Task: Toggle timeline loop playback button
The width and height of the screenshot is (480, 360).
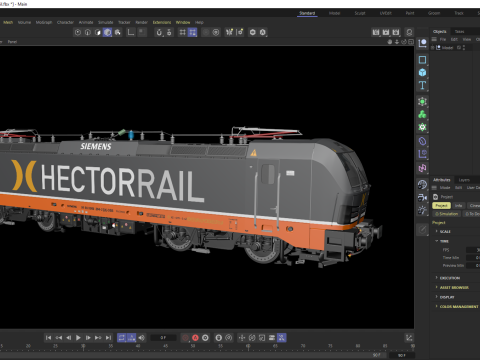Action: coord(122,338)
